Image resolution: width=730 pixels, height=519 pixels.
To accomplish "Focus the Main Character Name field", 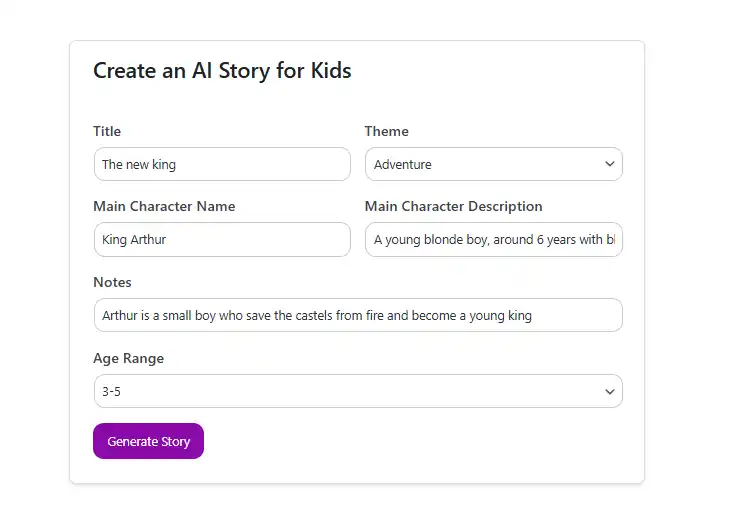I will point(222,240).
